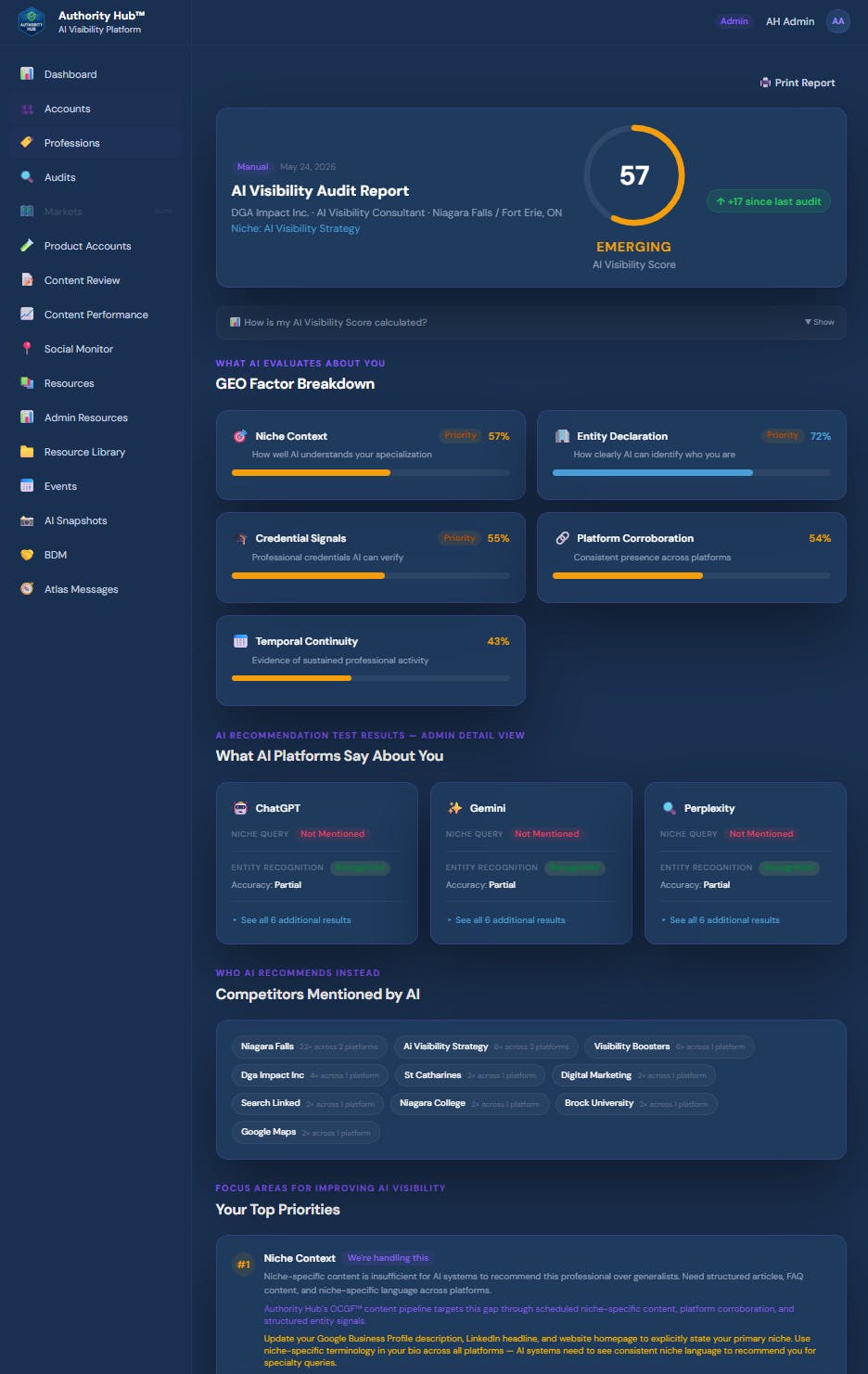Screen dimensions: 868x1374
Task: Expand score calculation with Show toggle
Action: pos(820,322)
